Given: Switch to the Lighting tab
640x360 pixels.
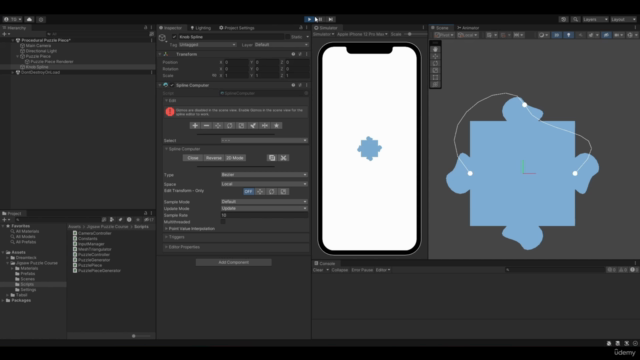Looking at the screenshot, I should (200, 28).
